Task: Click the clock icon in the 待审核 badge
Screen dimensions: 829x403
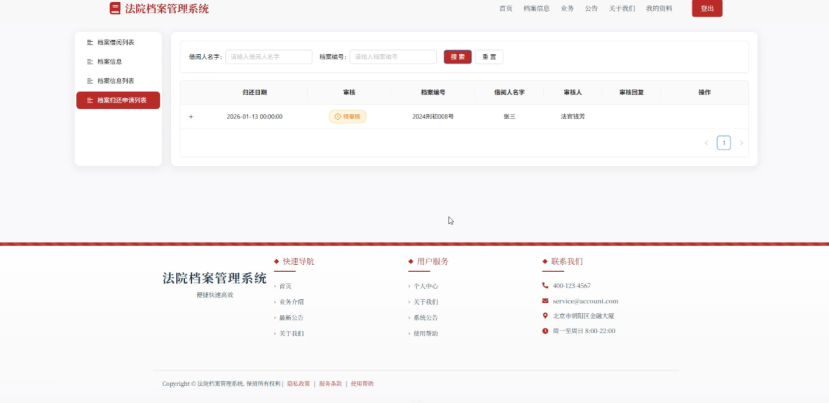Action: [337, 116]
